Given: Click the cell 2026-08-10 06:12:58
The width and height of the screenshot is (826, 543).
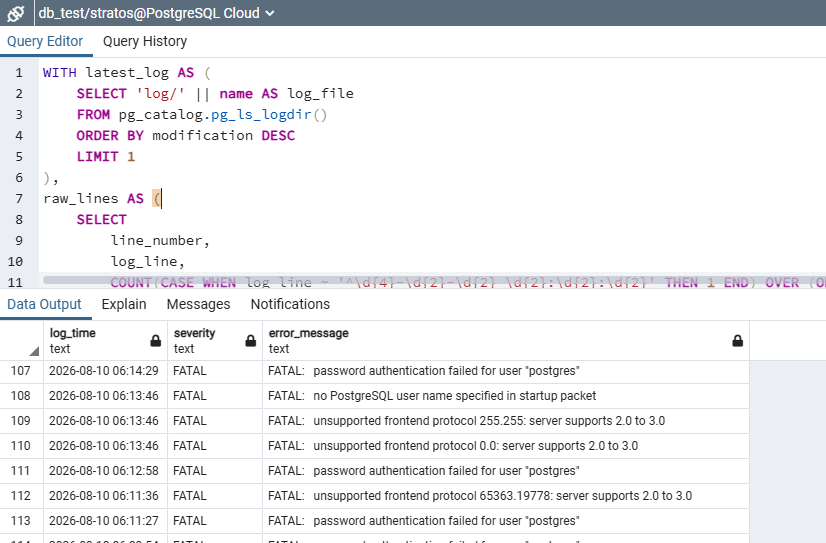Looking at the screenshot, I should click(x=104, y=471).
